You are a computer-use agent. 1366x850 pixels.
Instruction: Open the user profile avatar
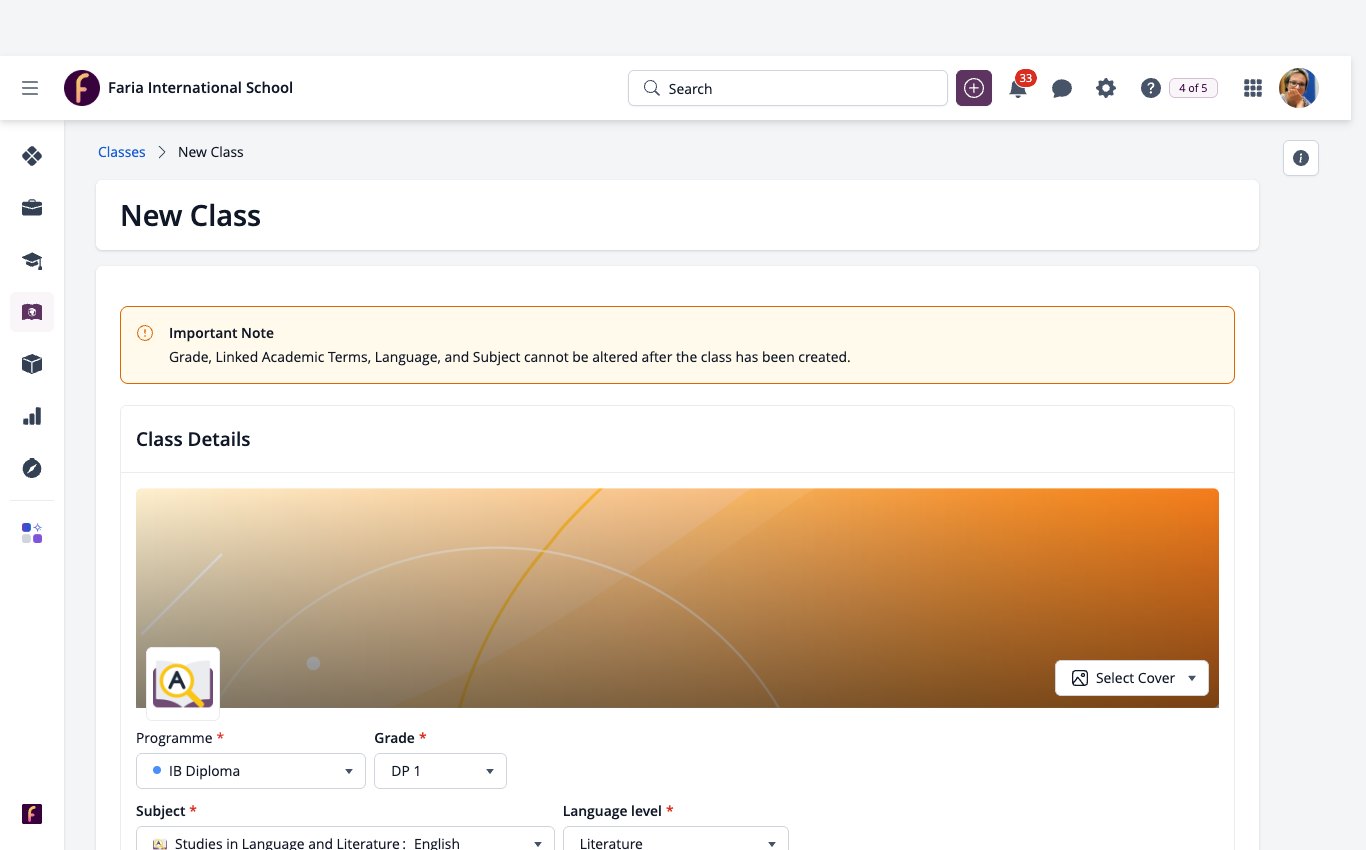pyautogui.click(x=1299, y=88)
